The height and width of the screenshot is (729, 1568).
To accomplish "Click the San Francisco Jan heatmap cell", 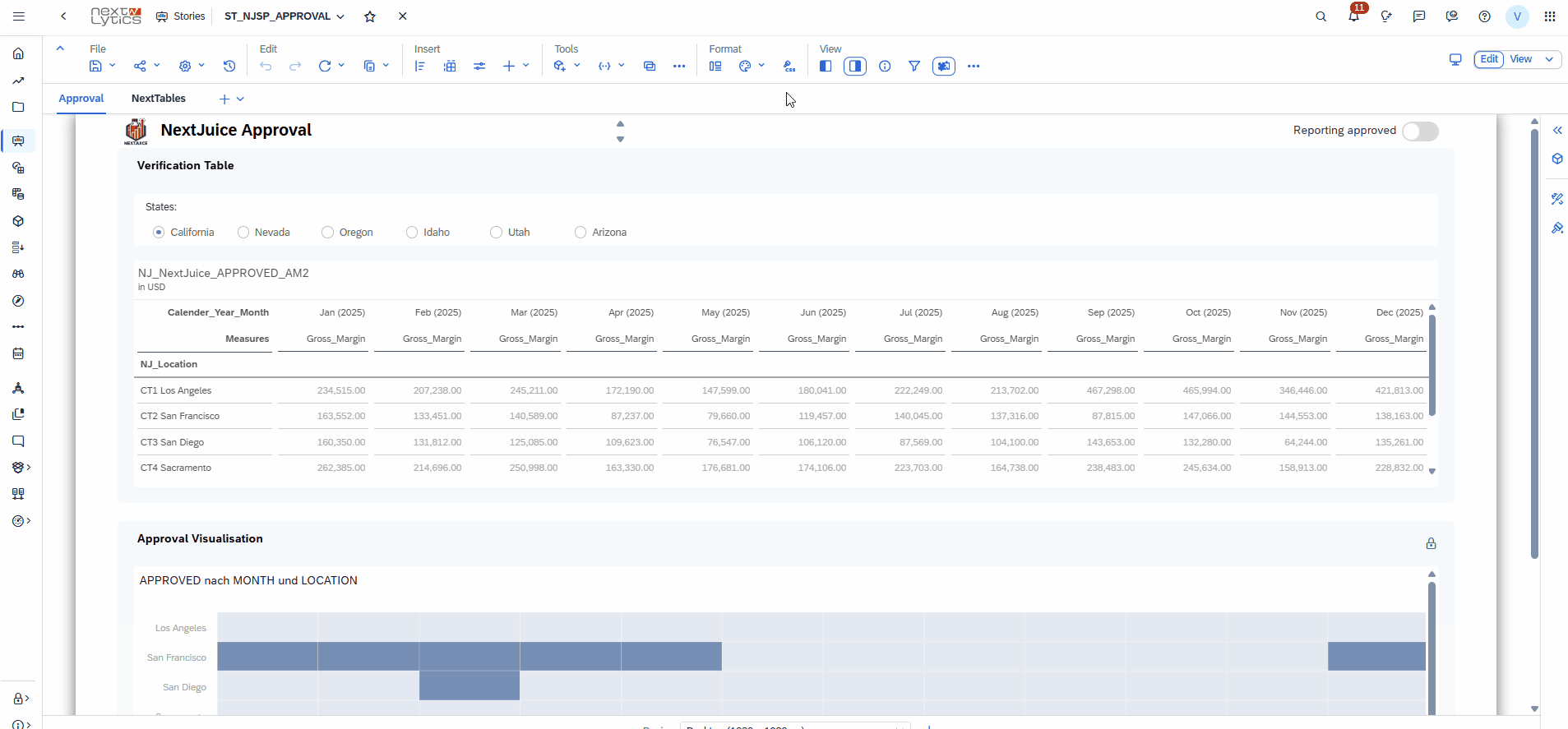I will click(267, 657).
